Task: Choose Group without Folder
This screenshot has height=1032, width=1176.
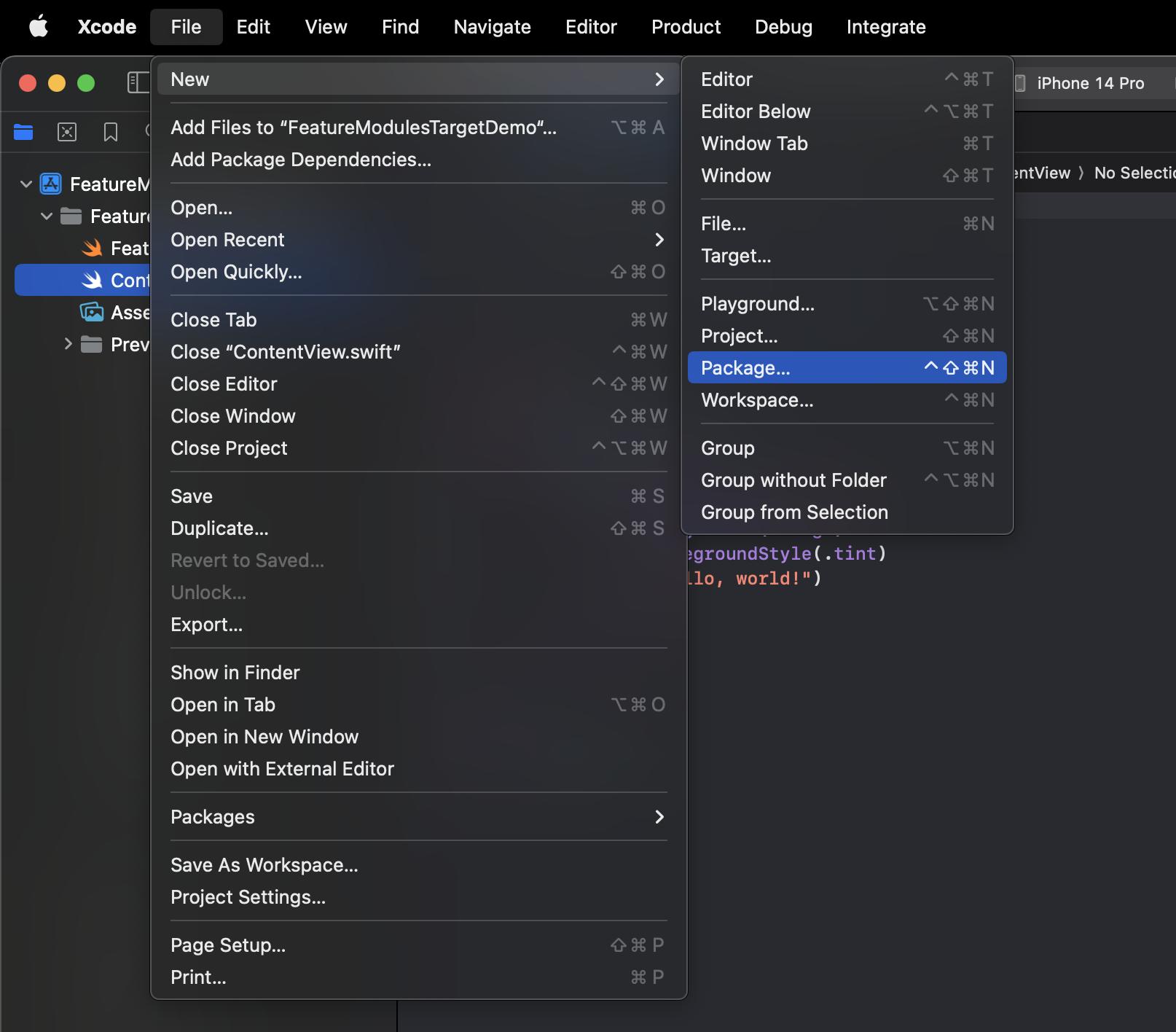Action: (x=847, y=480)
